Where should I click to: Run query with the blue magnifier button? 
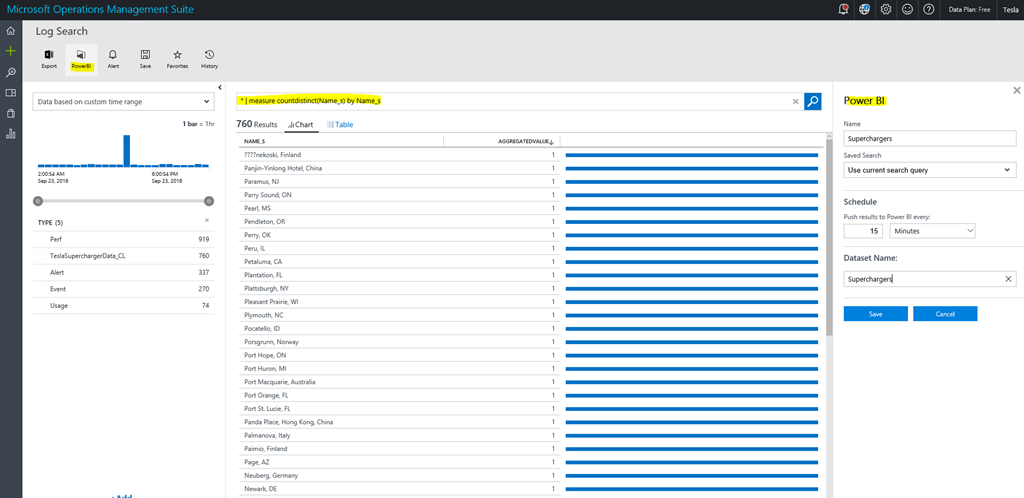click(x=813, y=101)
